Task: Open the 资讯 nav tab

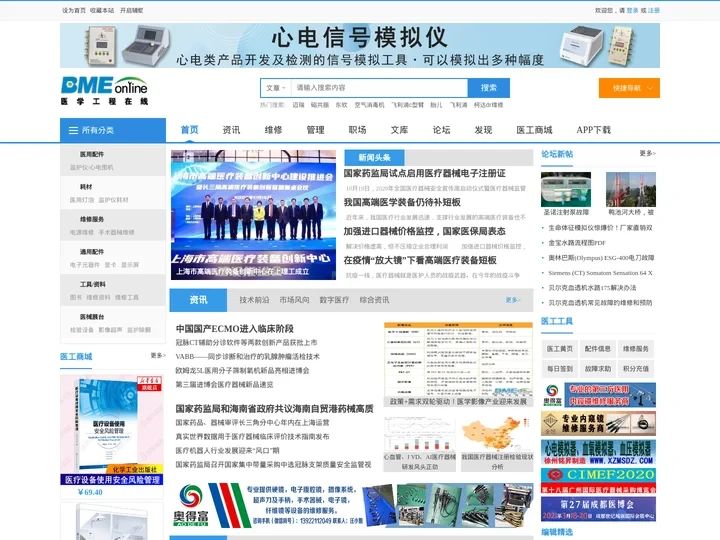Action: (x=231, y=130)
